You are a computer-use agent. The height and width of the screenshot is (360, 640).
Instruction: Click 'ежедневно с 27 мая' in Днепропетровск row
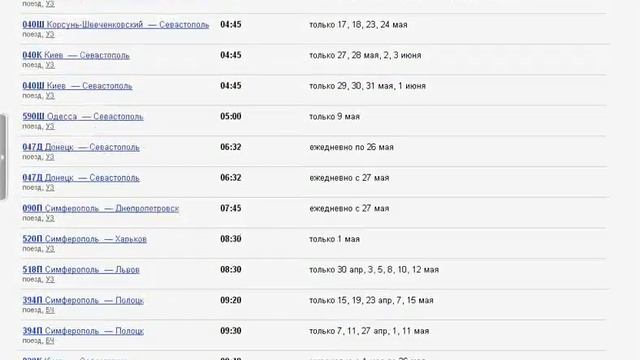pyautogui.click(x=349, y=208)
